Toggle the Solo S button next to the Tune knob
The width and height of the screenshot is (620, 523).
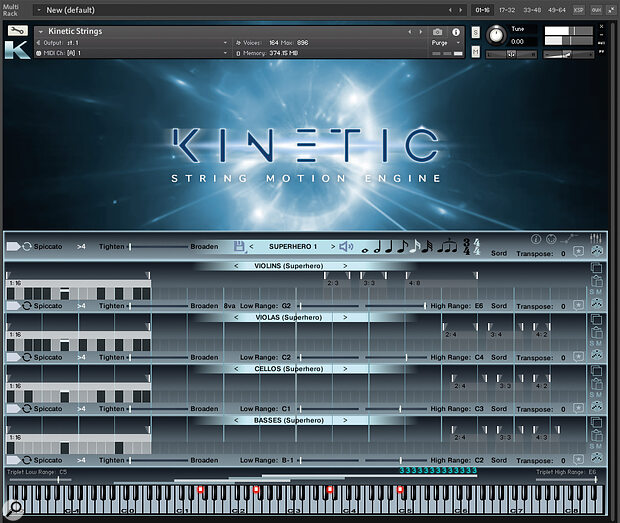pyautogui.click(x=476, y=32)
